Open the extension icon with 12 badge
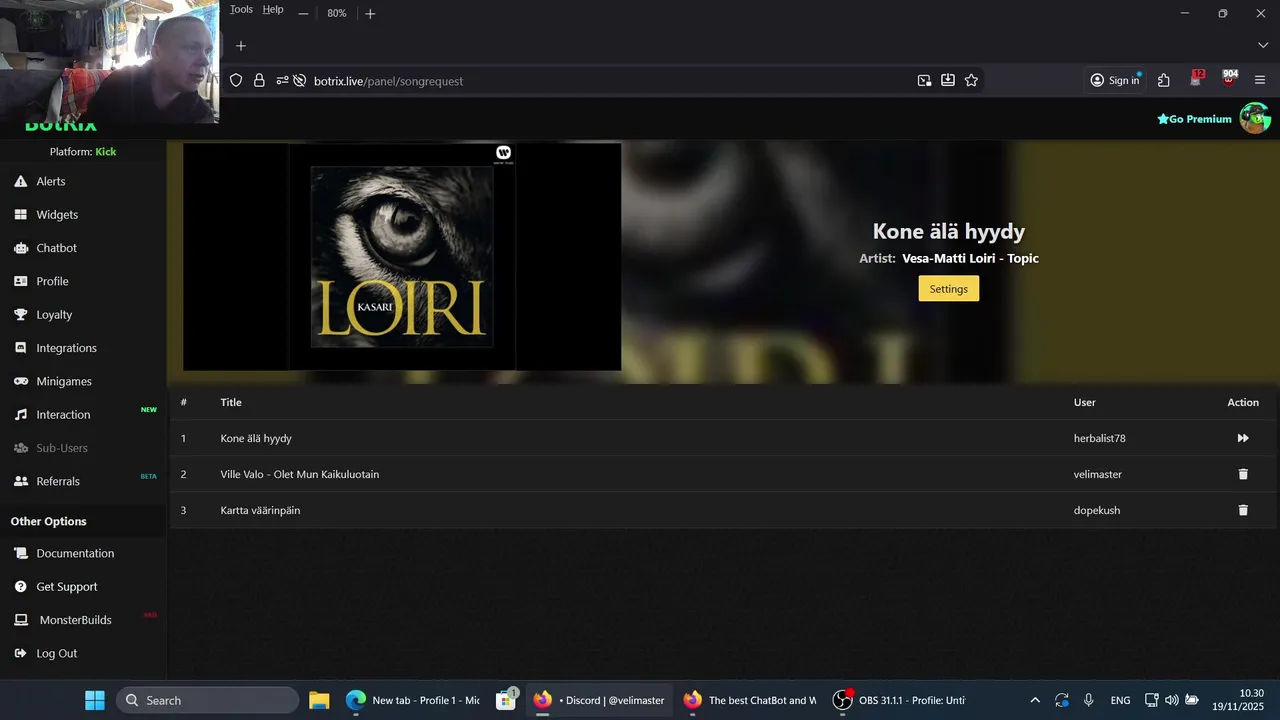This screenshot has width=1280, height=720. pyautogui.click(x=1196, y=79)
